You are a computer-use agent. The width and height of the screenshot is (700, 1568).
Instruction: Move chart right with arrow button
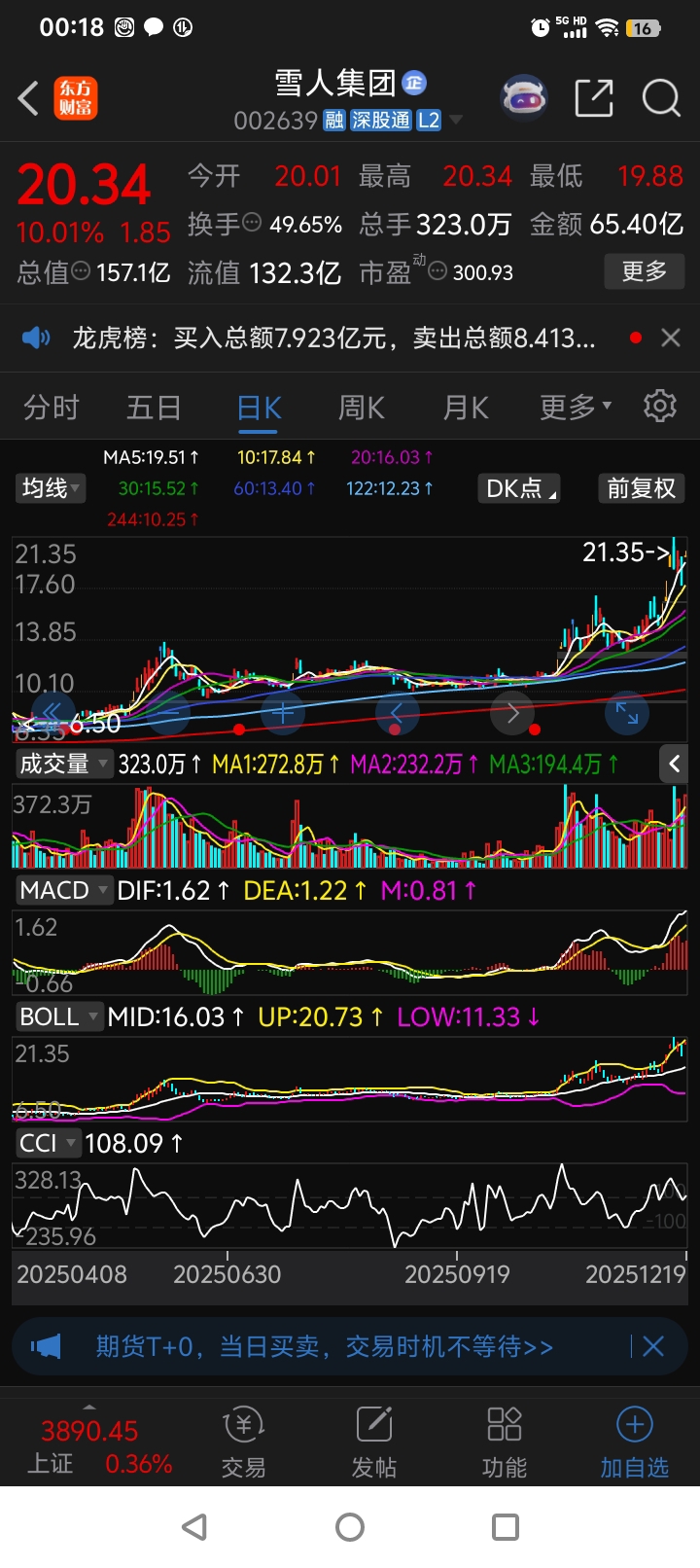(512, 713)
